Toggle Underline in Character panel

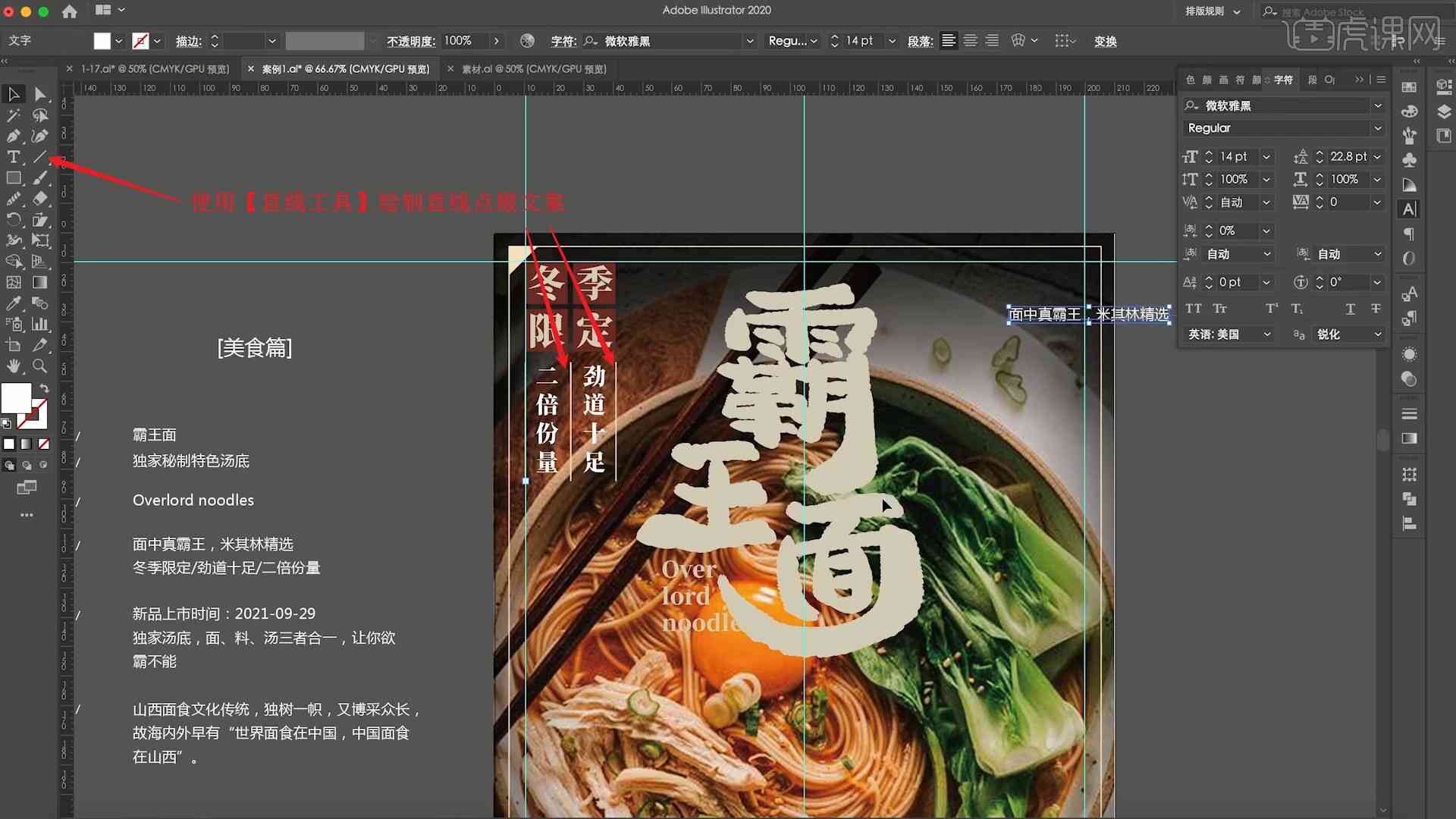(1350, 309)
